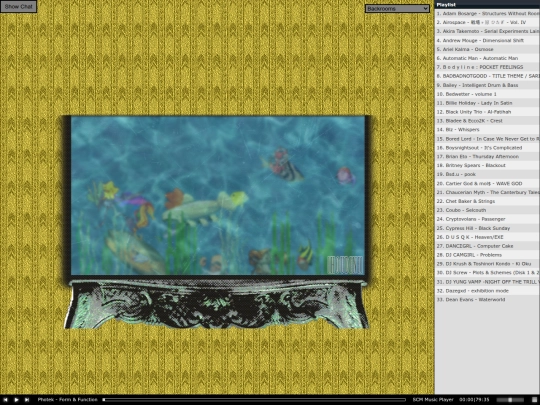Select 'DJ Screw - Plots & Schemes' track
This screenshot has height=405, width=540.
point(487,273)
